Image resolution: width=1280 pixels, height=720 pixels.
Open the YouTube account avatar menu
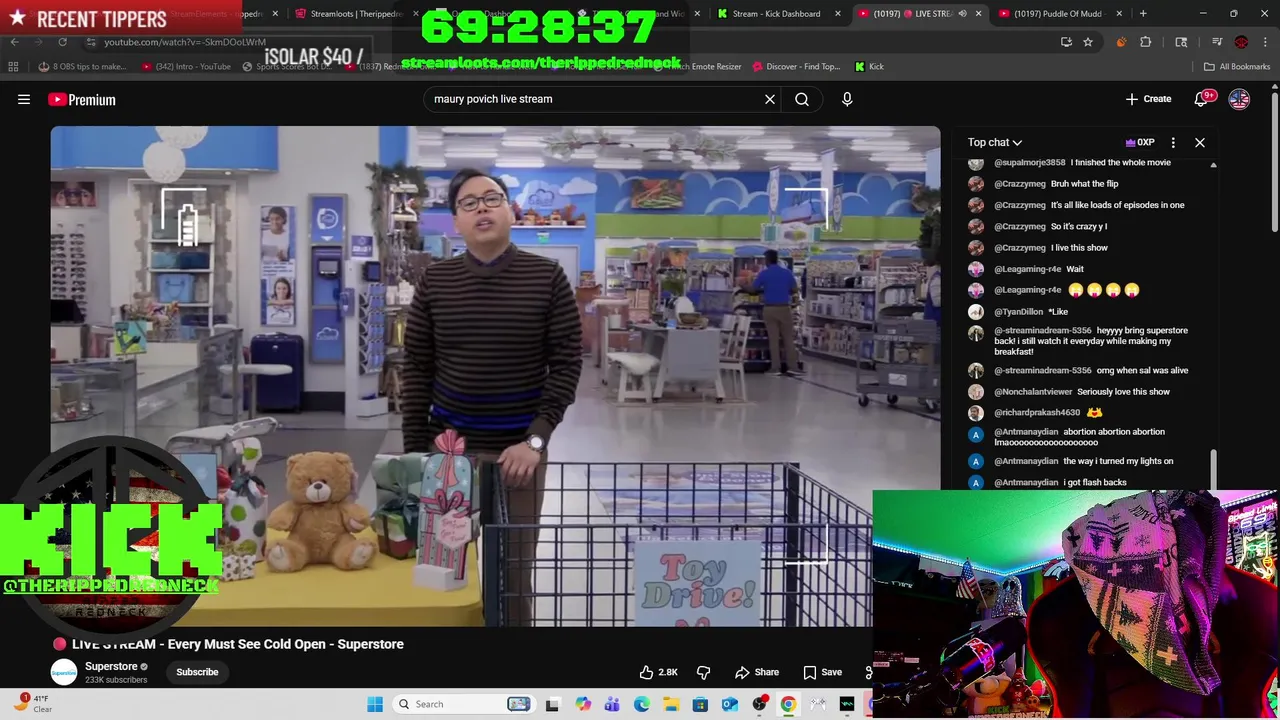(1239, 99)
